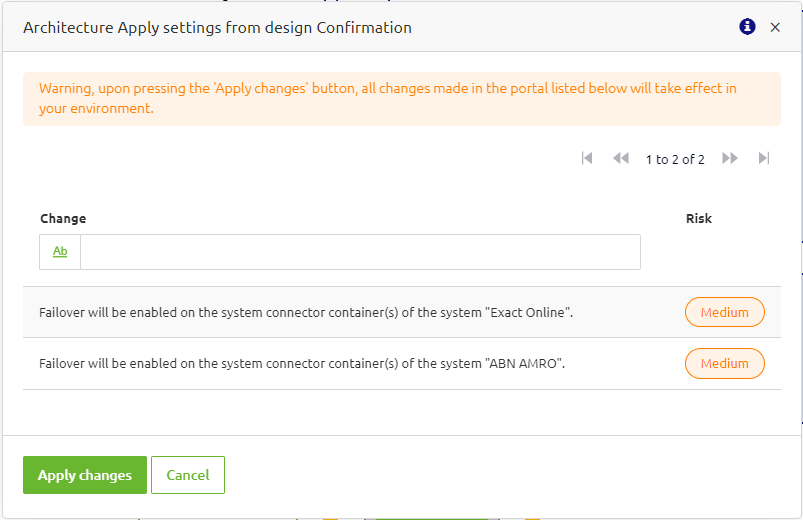Focus the Change filter input field

click(x=360, y=252)
